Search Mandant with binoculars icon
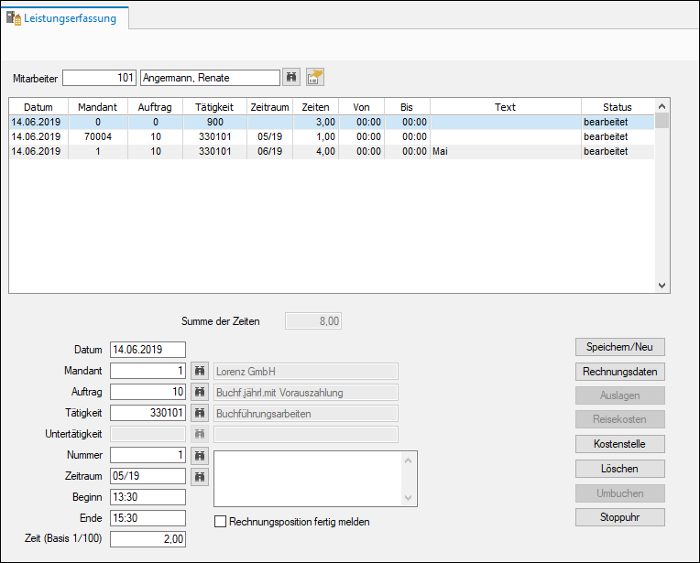The width and height of the screenshot is (700, 563). pos(200,371)
